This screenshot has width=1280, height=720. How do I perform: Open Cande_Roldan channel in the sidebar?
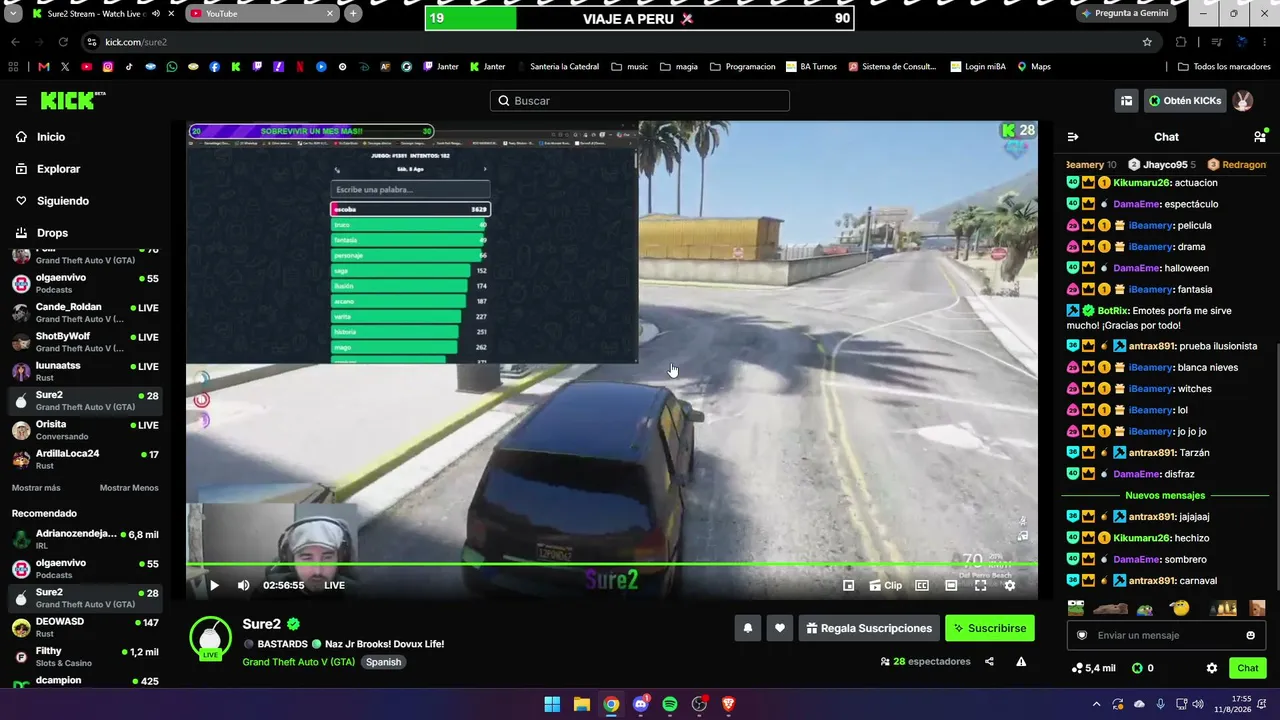(x=85, y=312)
